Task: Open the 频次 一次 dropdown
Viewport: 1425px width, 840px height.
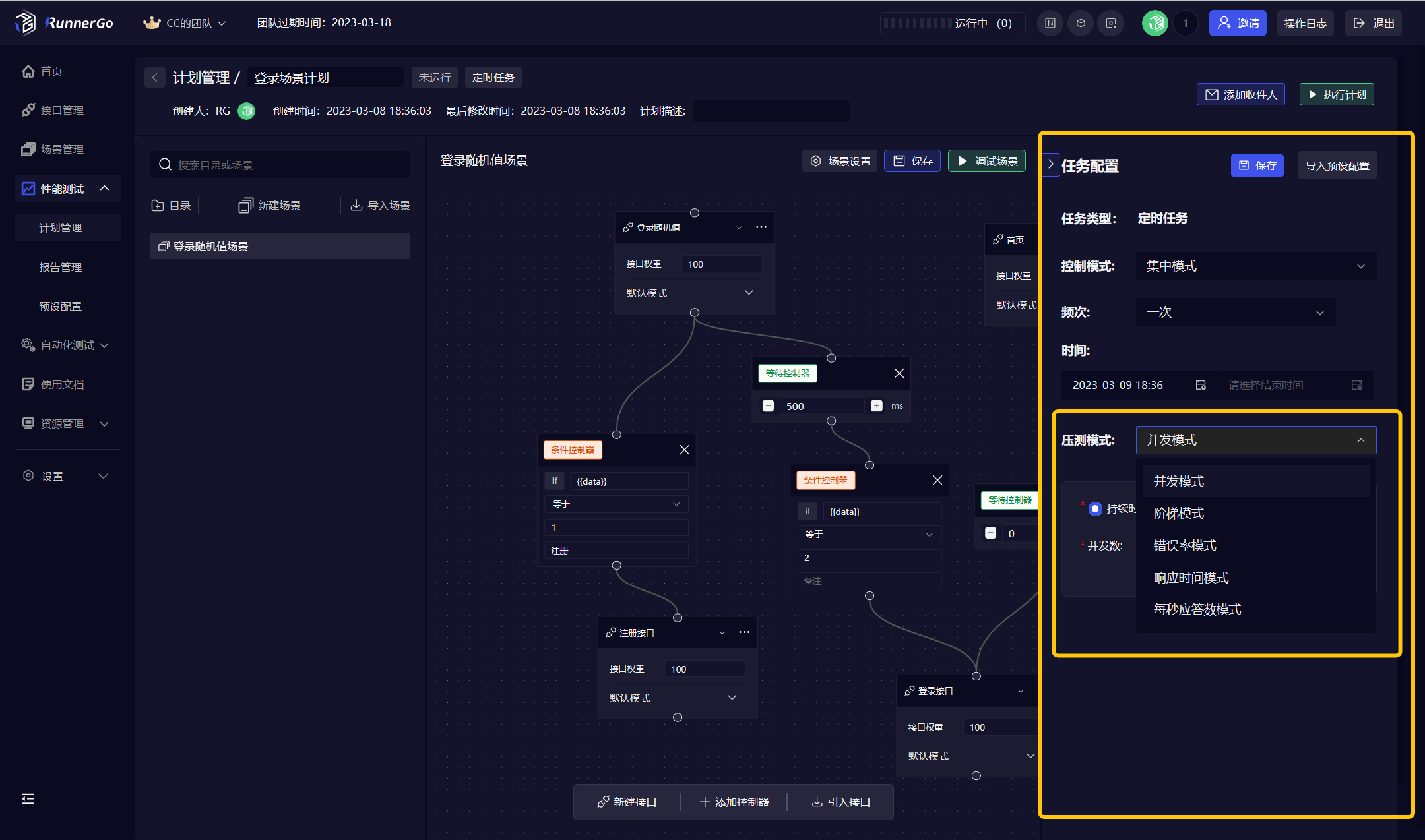Action: tap(1236, 313)
